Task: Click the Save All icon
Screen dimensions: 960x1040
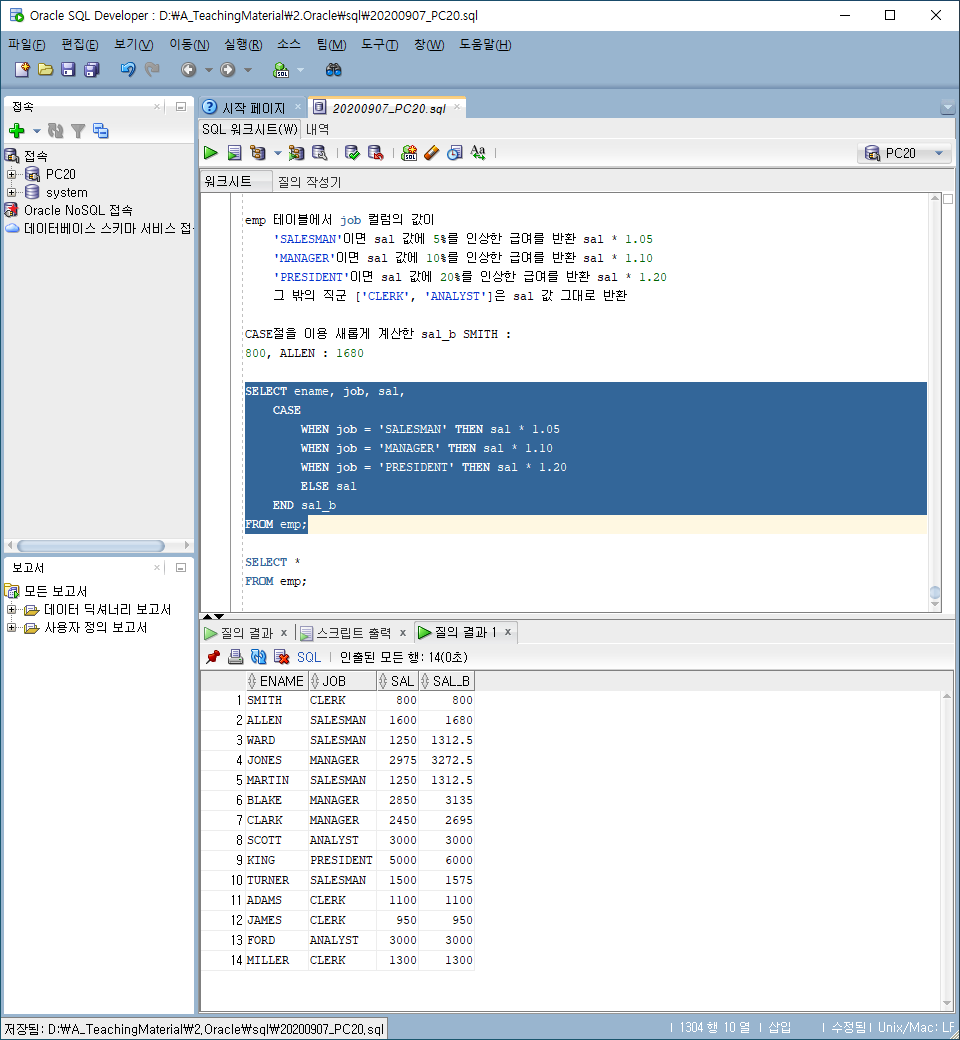Action: [92, 70]
